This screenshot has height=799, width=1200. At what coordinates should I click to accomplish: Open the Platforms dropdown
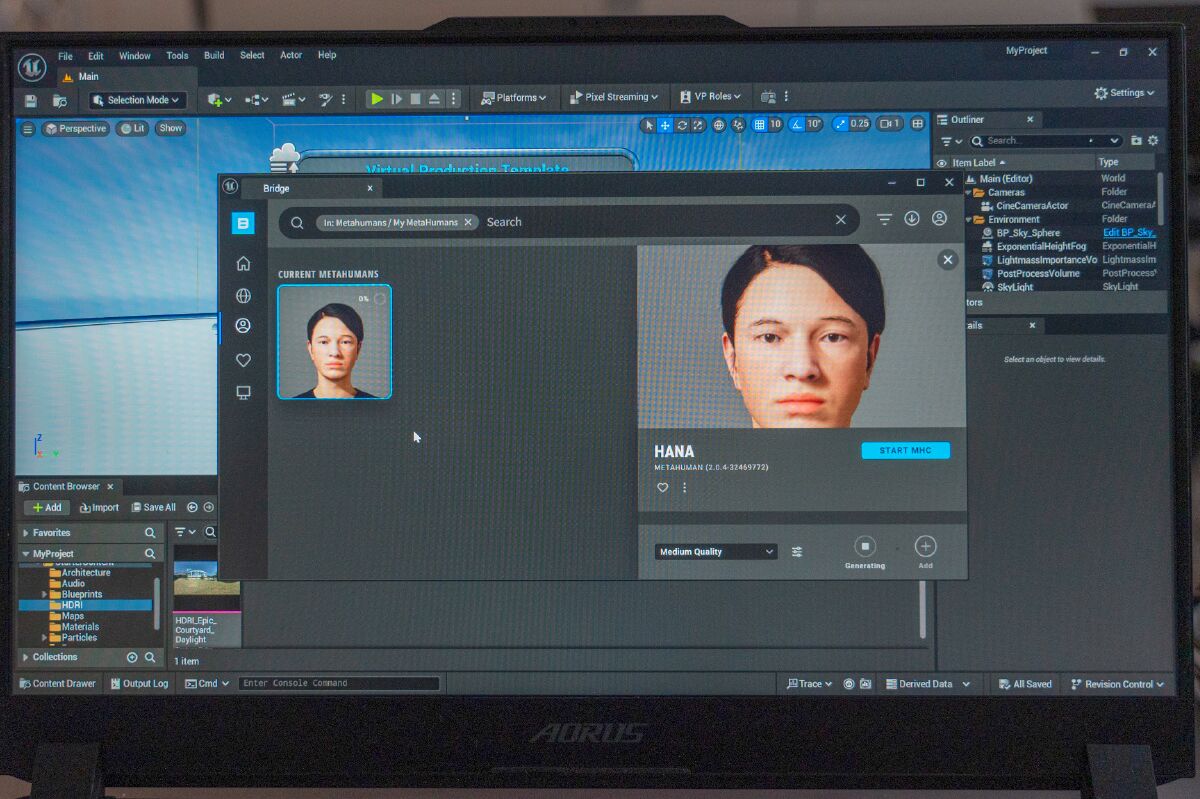pyautogui.click(x=513, y=97)
